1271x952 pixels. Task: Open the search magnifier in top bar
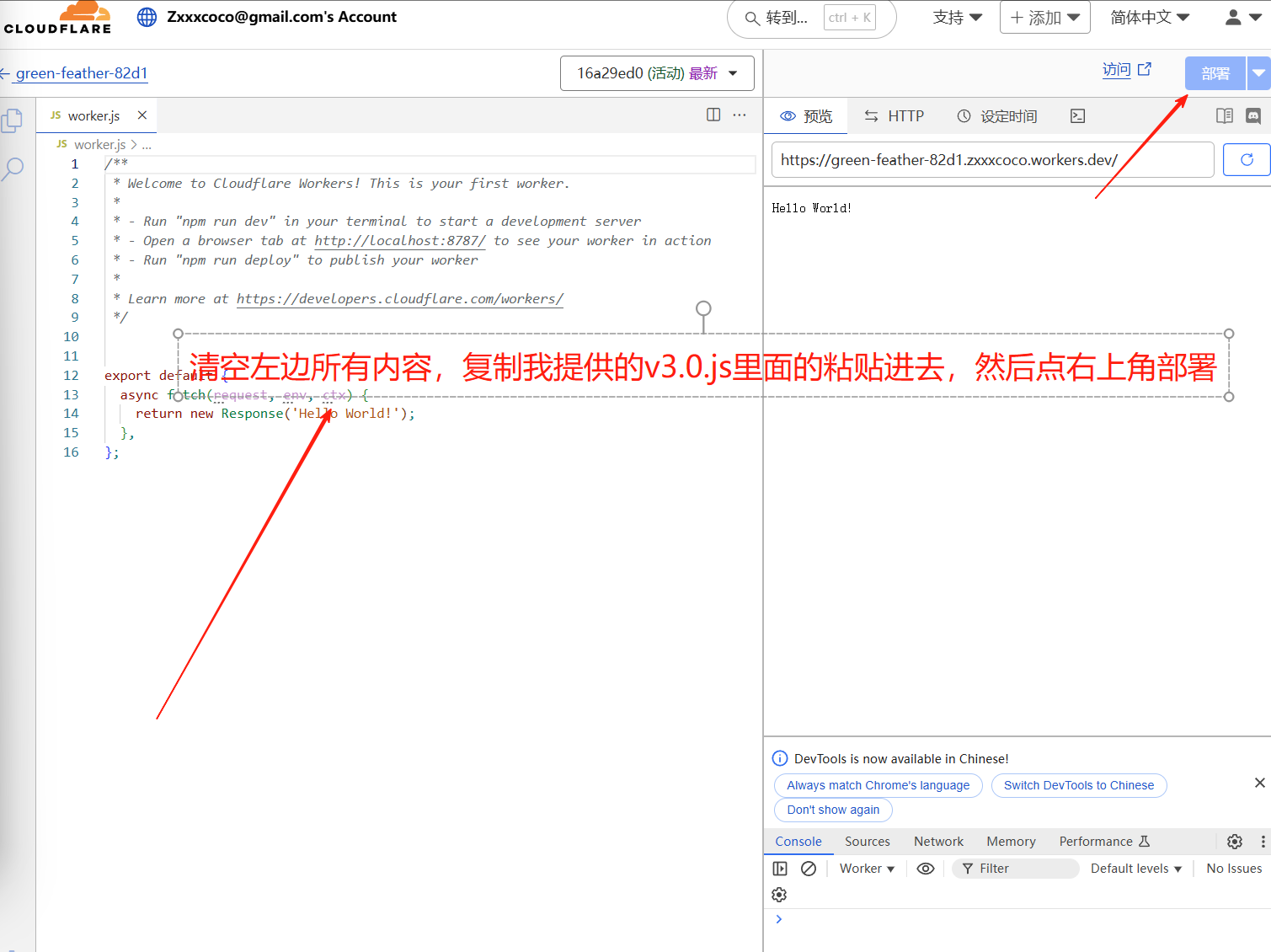752,18
